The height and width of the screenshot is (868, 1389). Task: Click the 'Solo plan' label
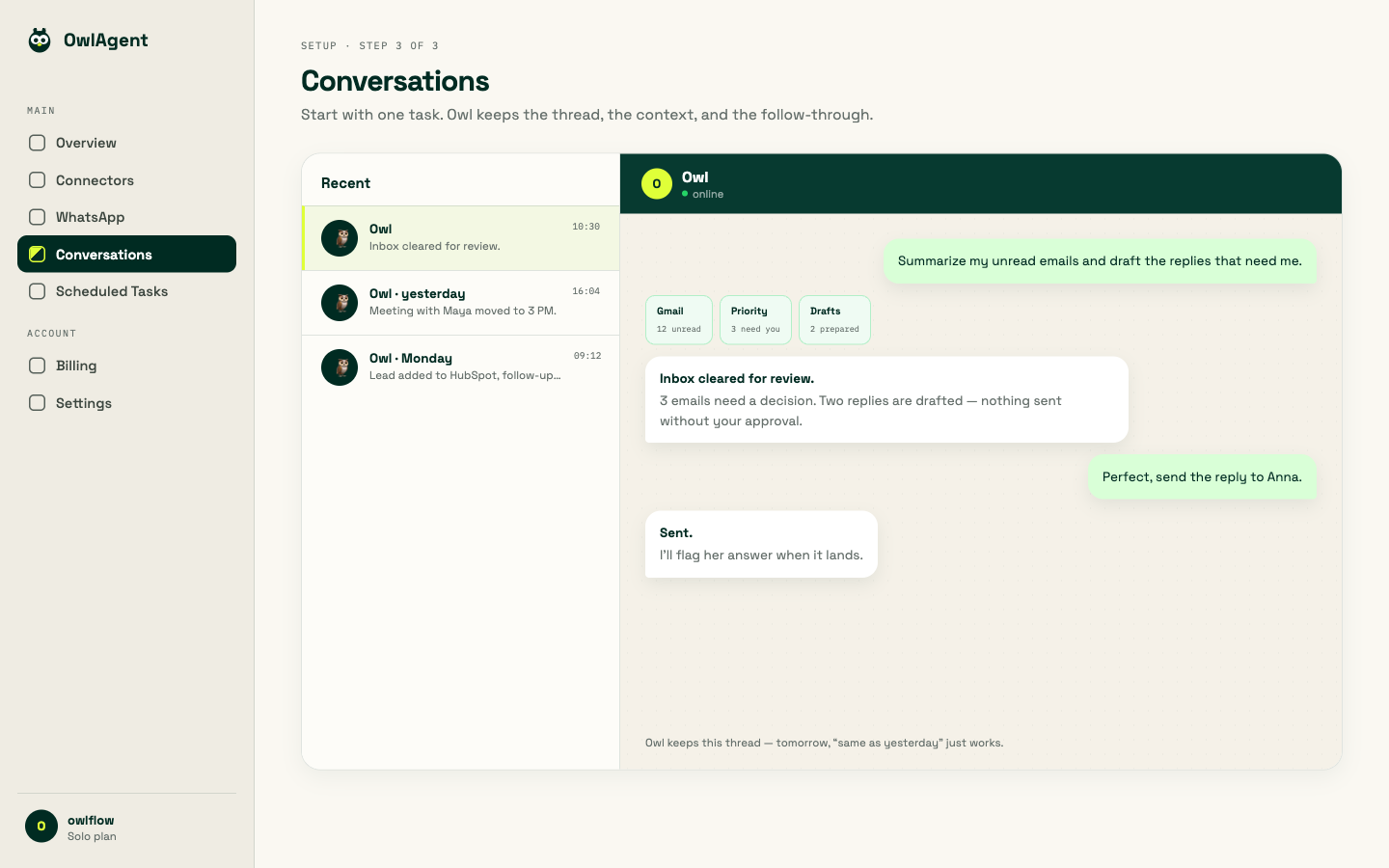pos(92,836)
